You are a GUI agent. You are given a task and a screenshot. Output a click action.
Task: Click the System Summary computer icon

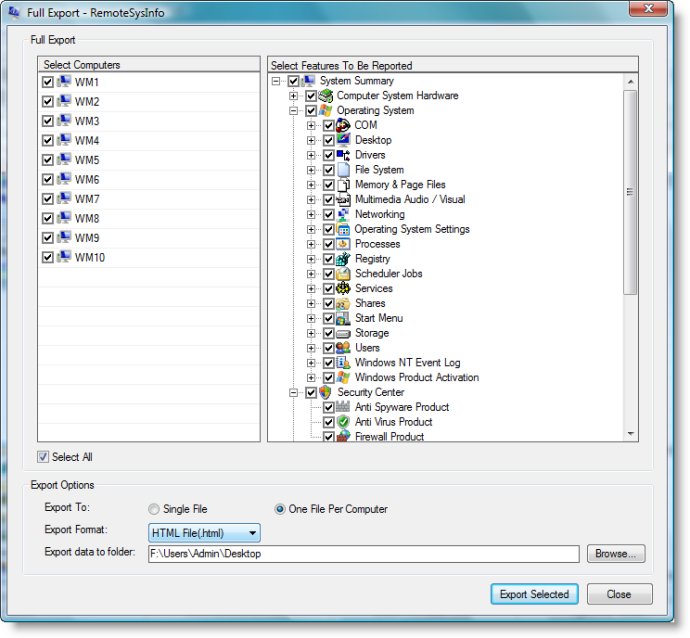tap(308, 81)
